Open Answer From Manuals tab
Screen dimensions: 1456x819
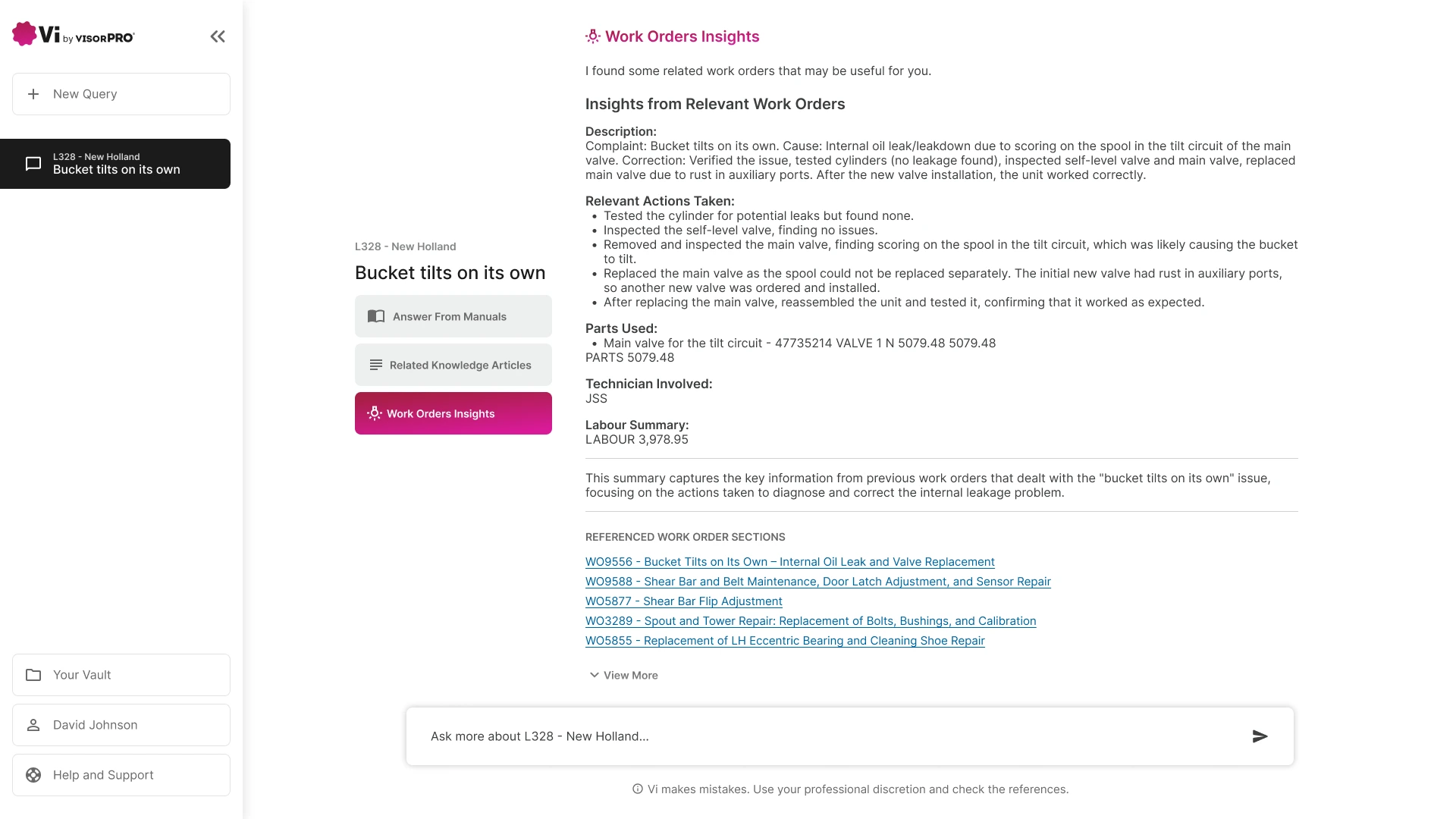[x=453, y=316]
